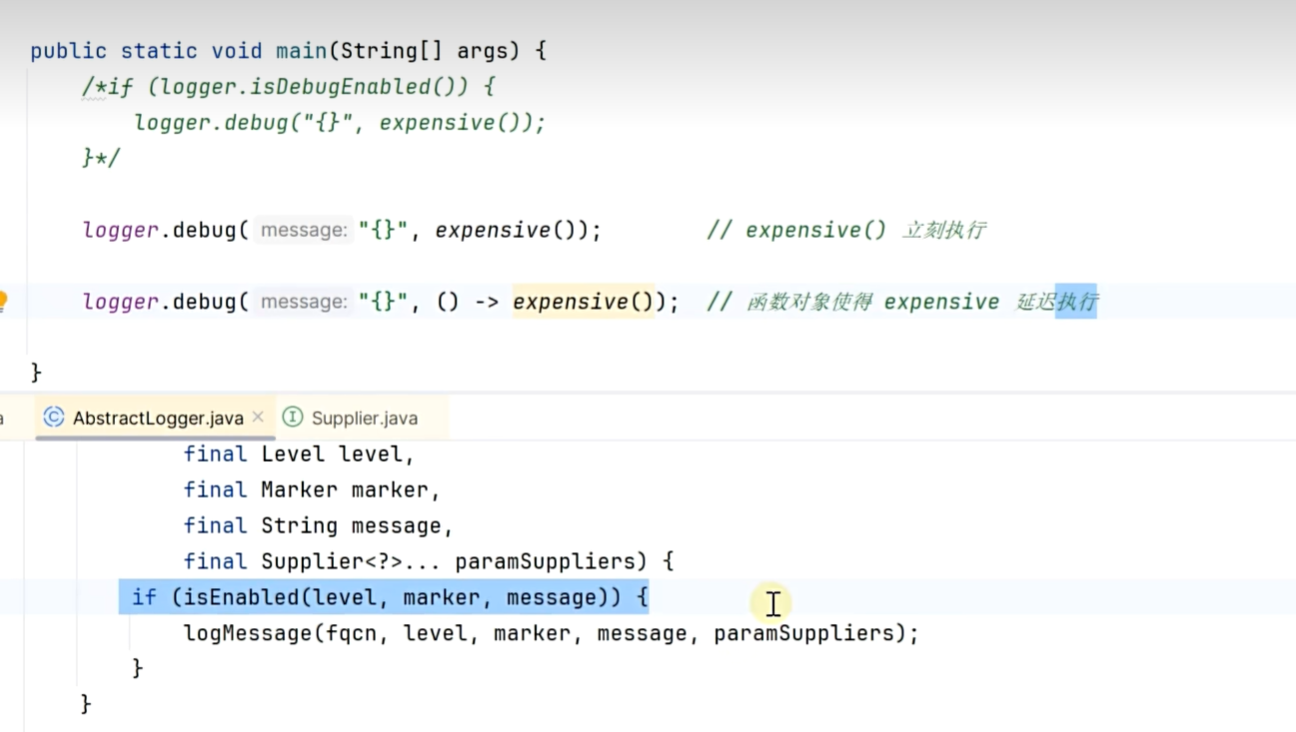
Task: Click the first 'message:' parameter hint
Action: (302, 230)
